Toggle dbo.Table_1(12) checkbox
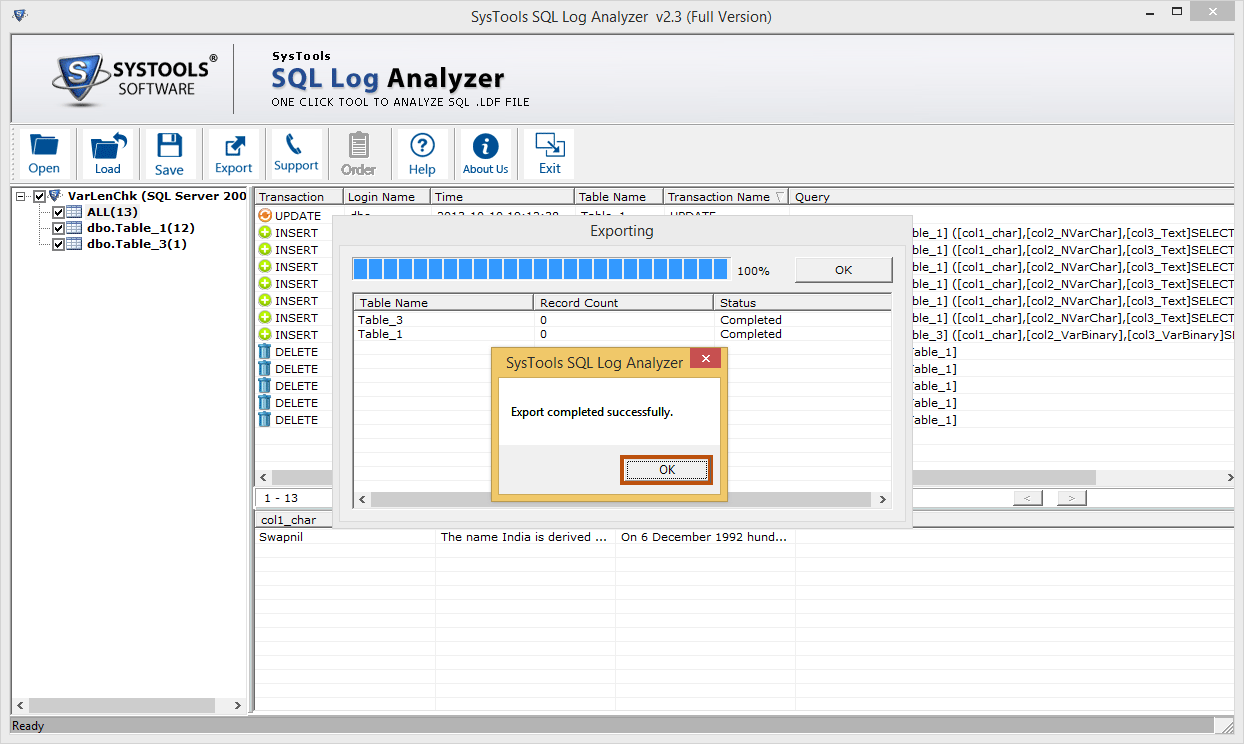1244x744 pixels. (x=58, y=228)
